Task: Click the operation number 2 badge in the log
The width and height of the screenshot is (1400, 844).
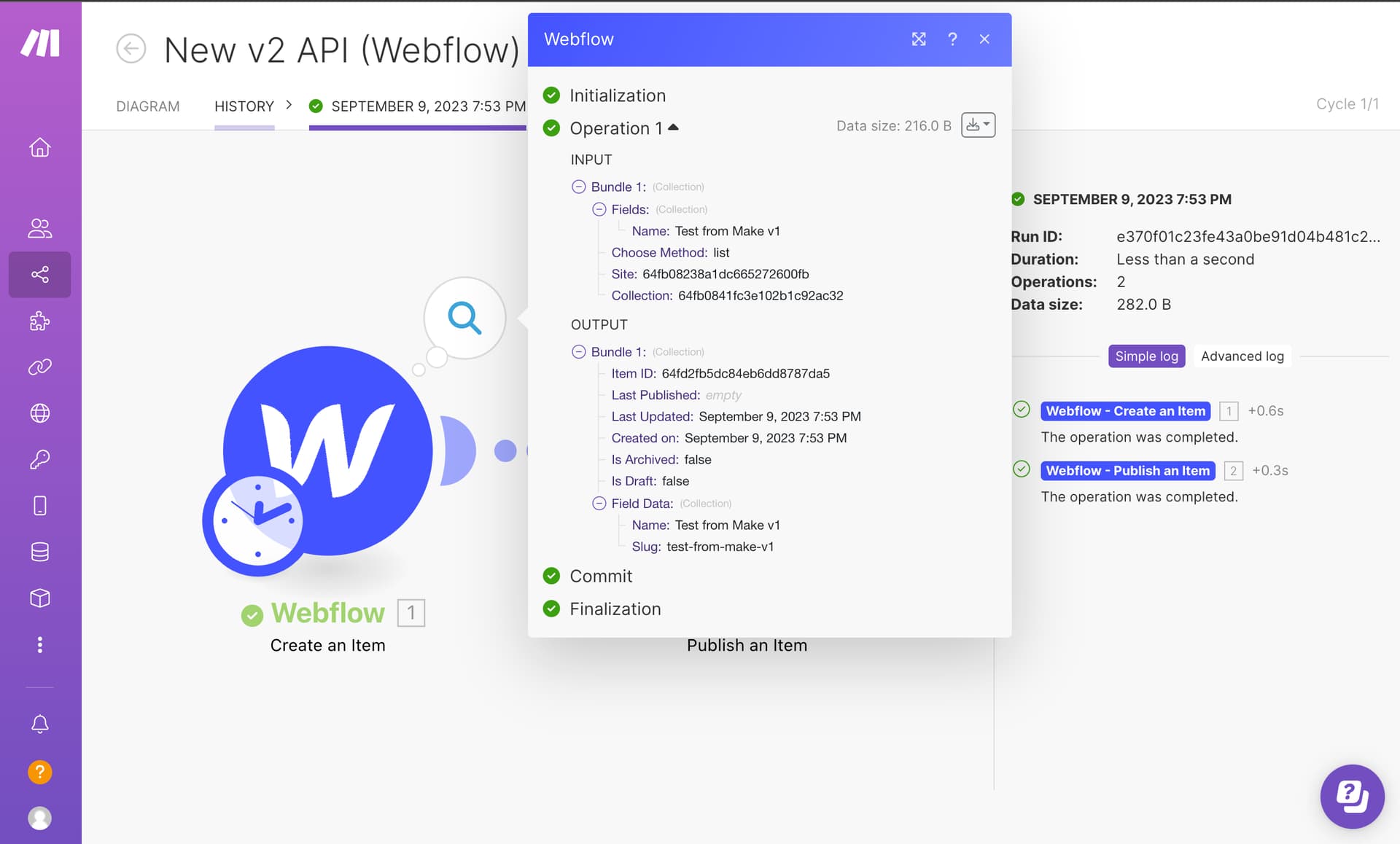Action: click(1233, 471)
